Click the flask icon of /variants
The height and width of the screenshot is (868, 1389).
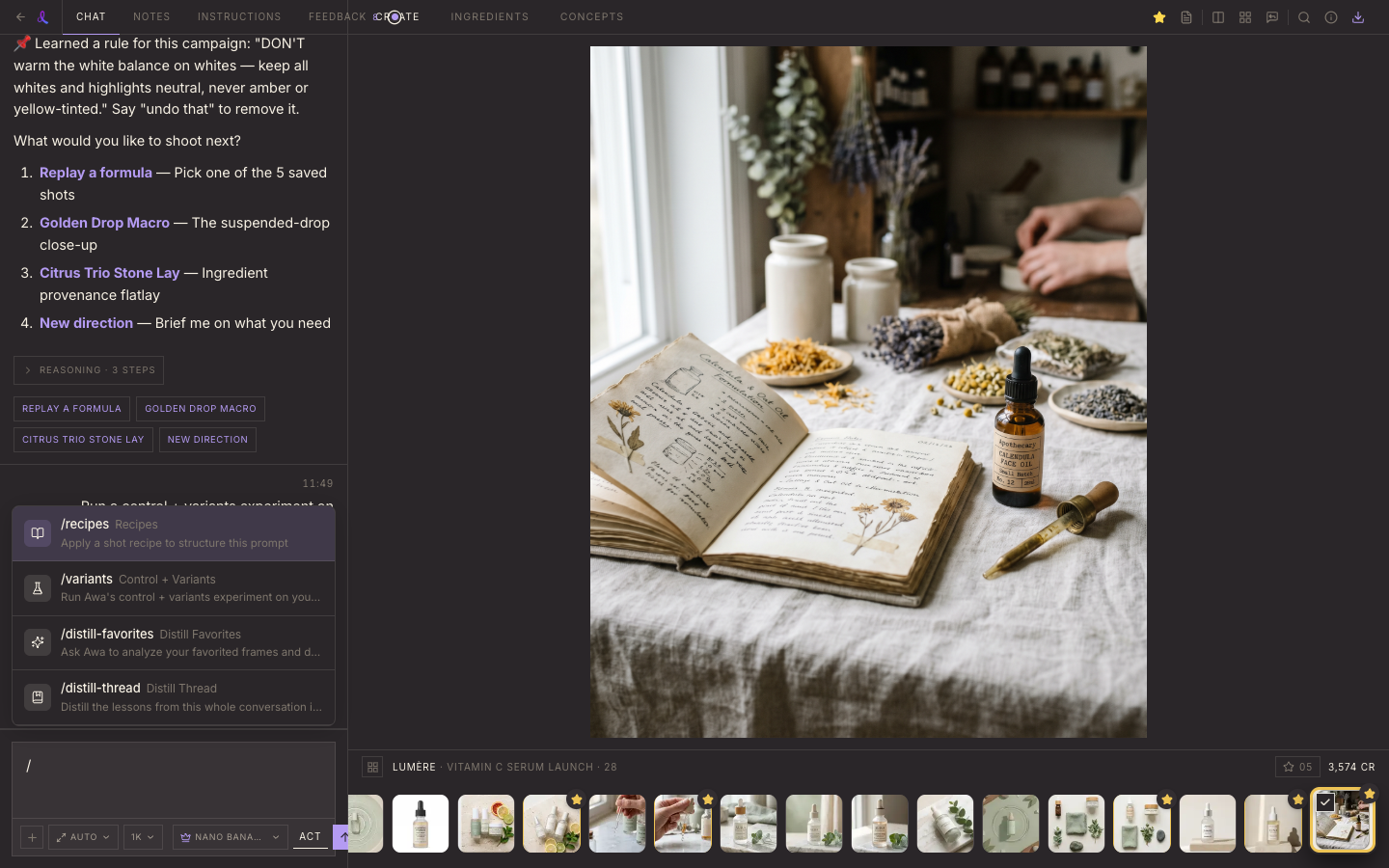point(38,588)
